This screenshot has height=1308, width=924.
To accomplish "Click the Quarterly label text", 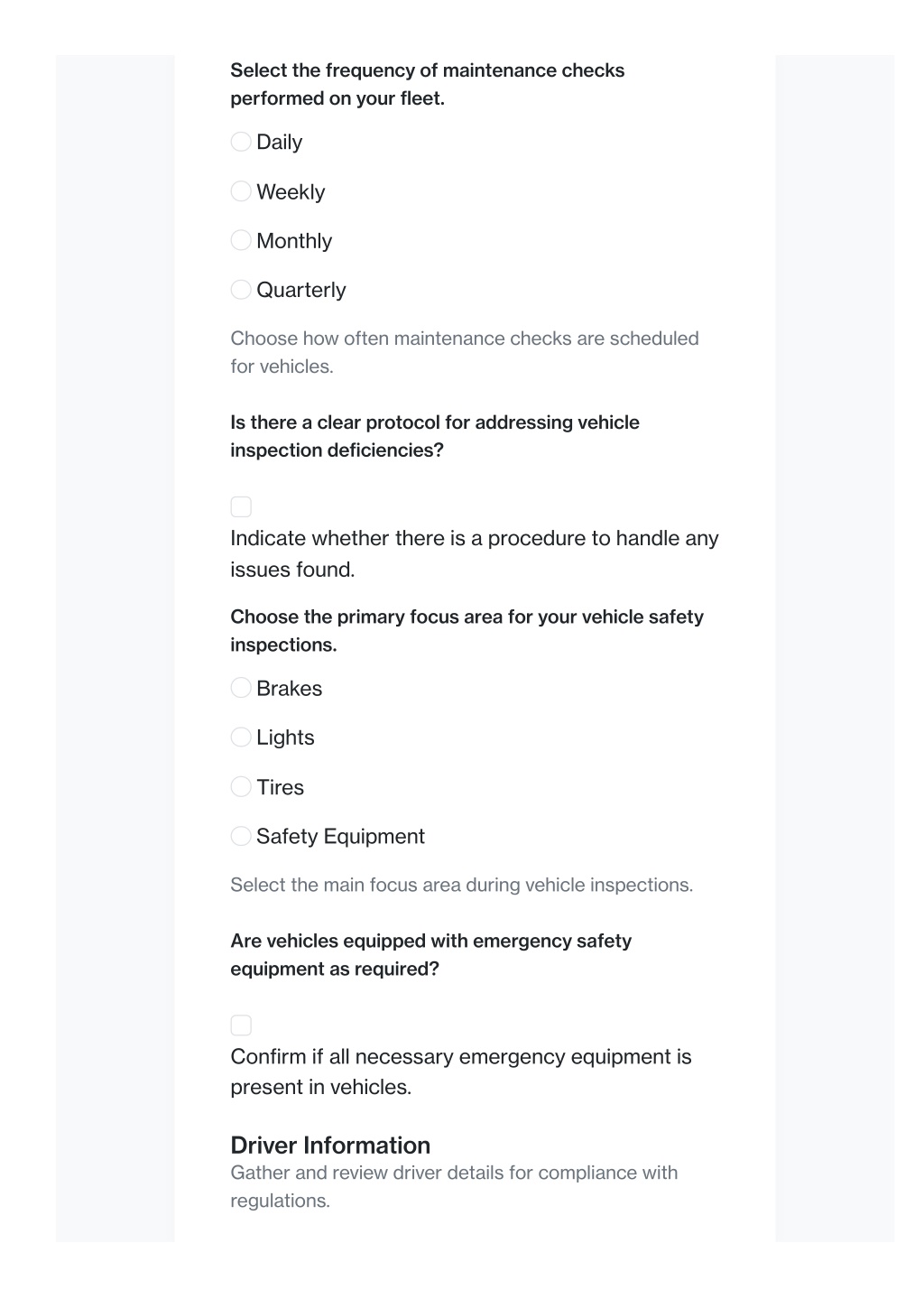I will [301, 290].
